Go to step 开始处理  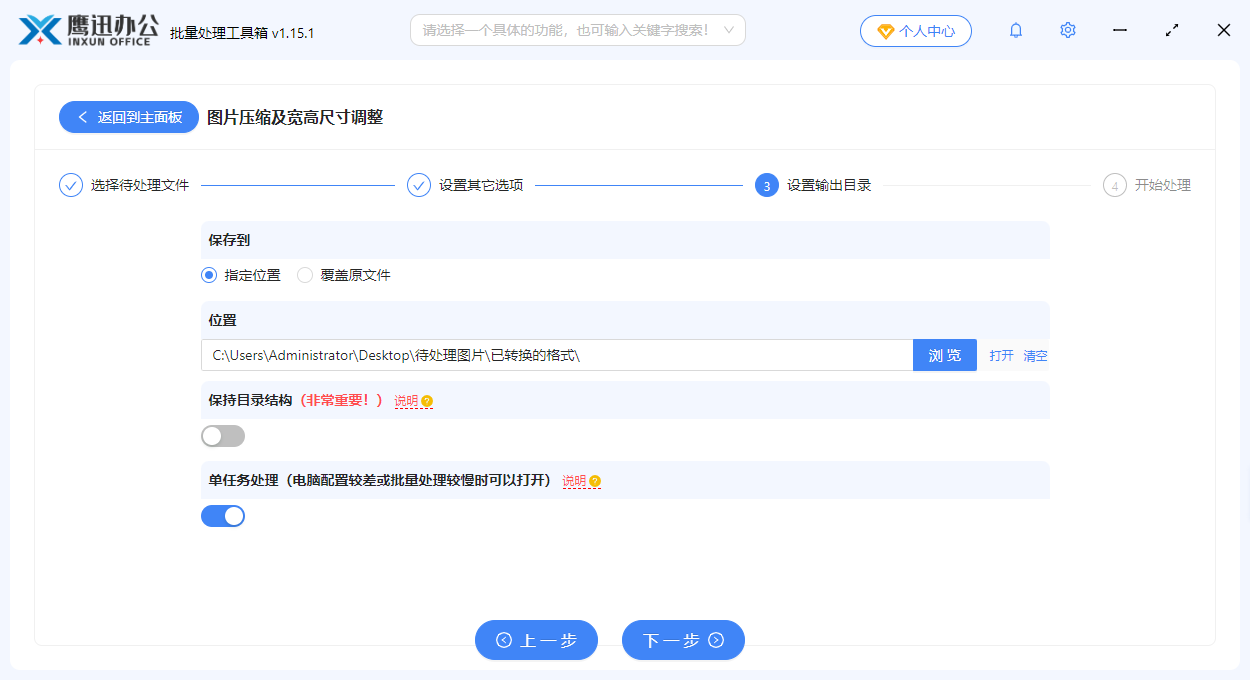click(x=1163, y=185)
